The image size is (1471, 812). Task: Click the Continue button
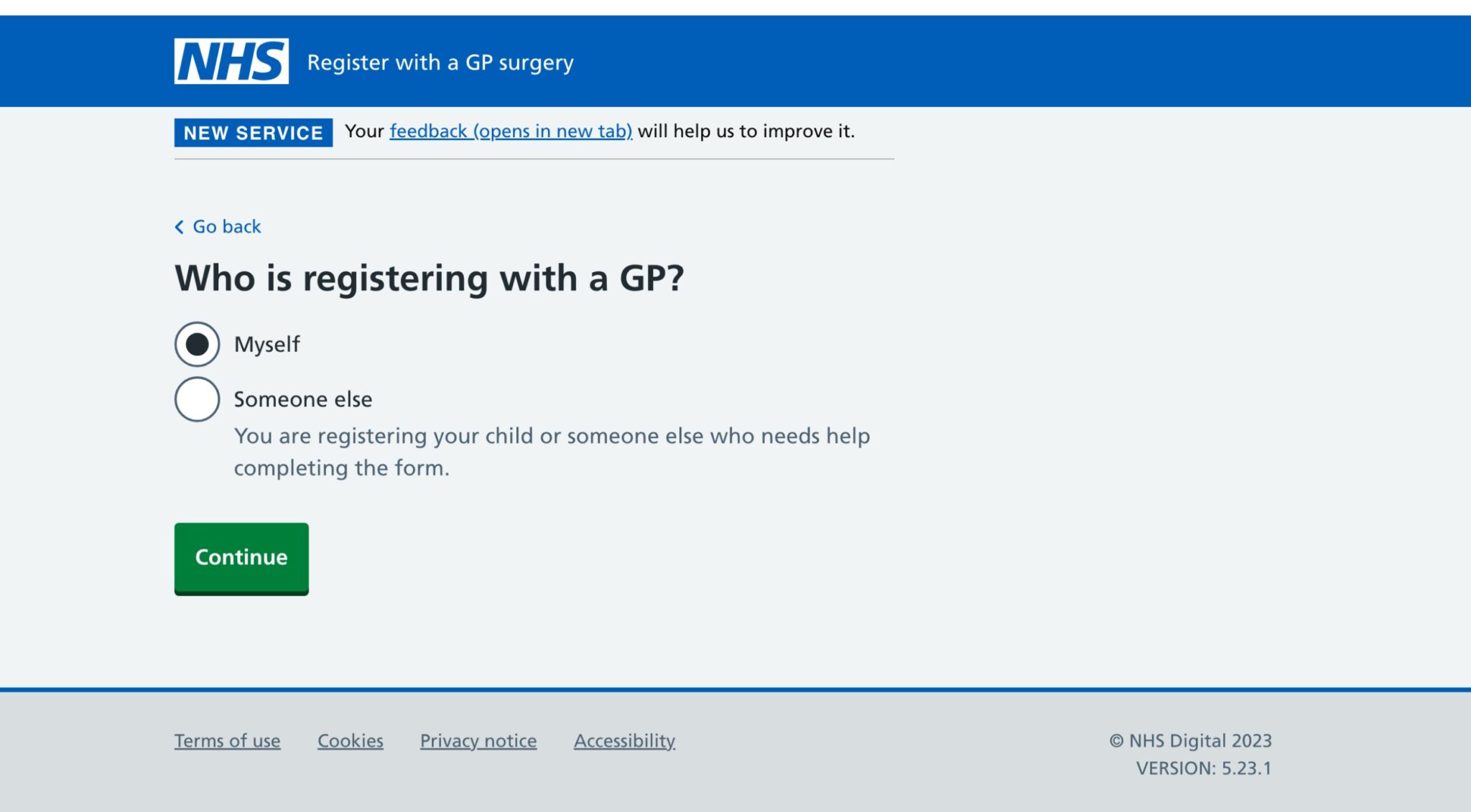click(x=241, y=558)
